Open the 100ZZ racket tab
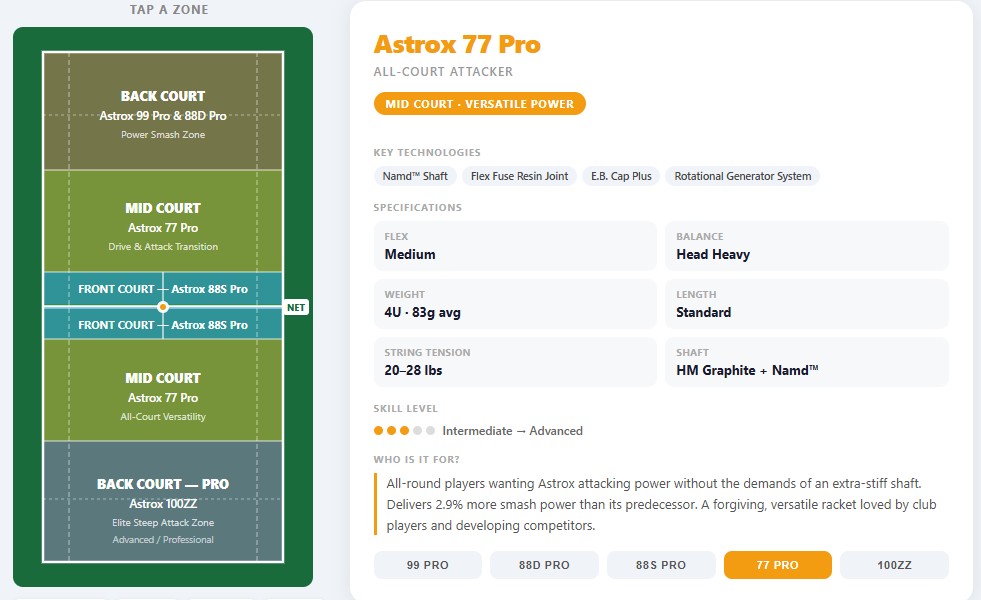This screenshot has height=600, width=981. point(895,565)
